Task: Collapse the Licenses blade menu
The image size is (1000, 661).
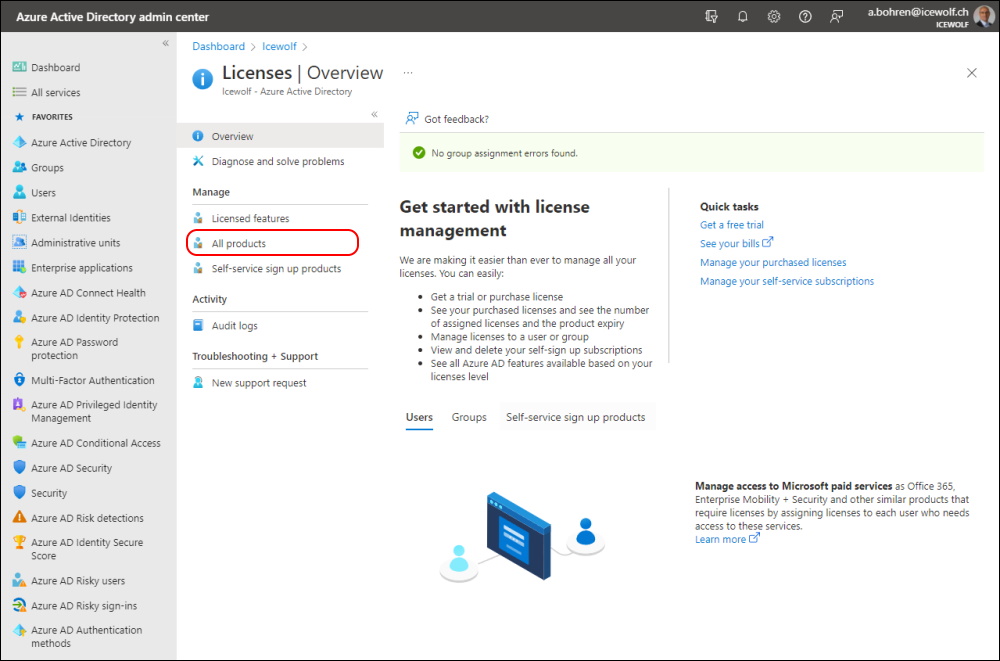Action: (x=374, y=114)
